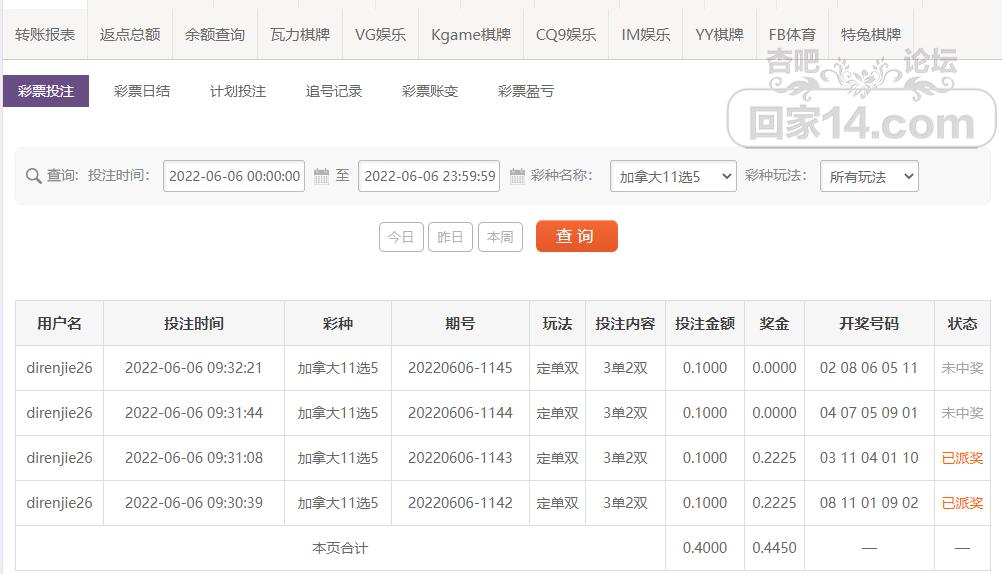Open the YY棋牌 tab
This screenshot has height=574, width=1002.
click(720, 35)
